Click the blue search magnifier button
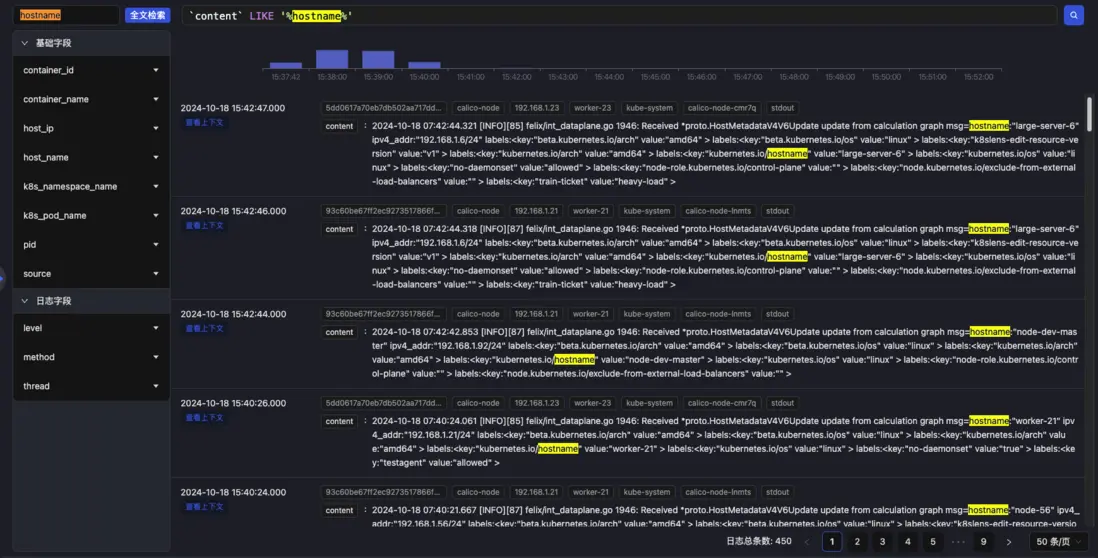The width and height of the screenshot is (1098, 558). pyautogui.click(x=1073, y=15)
